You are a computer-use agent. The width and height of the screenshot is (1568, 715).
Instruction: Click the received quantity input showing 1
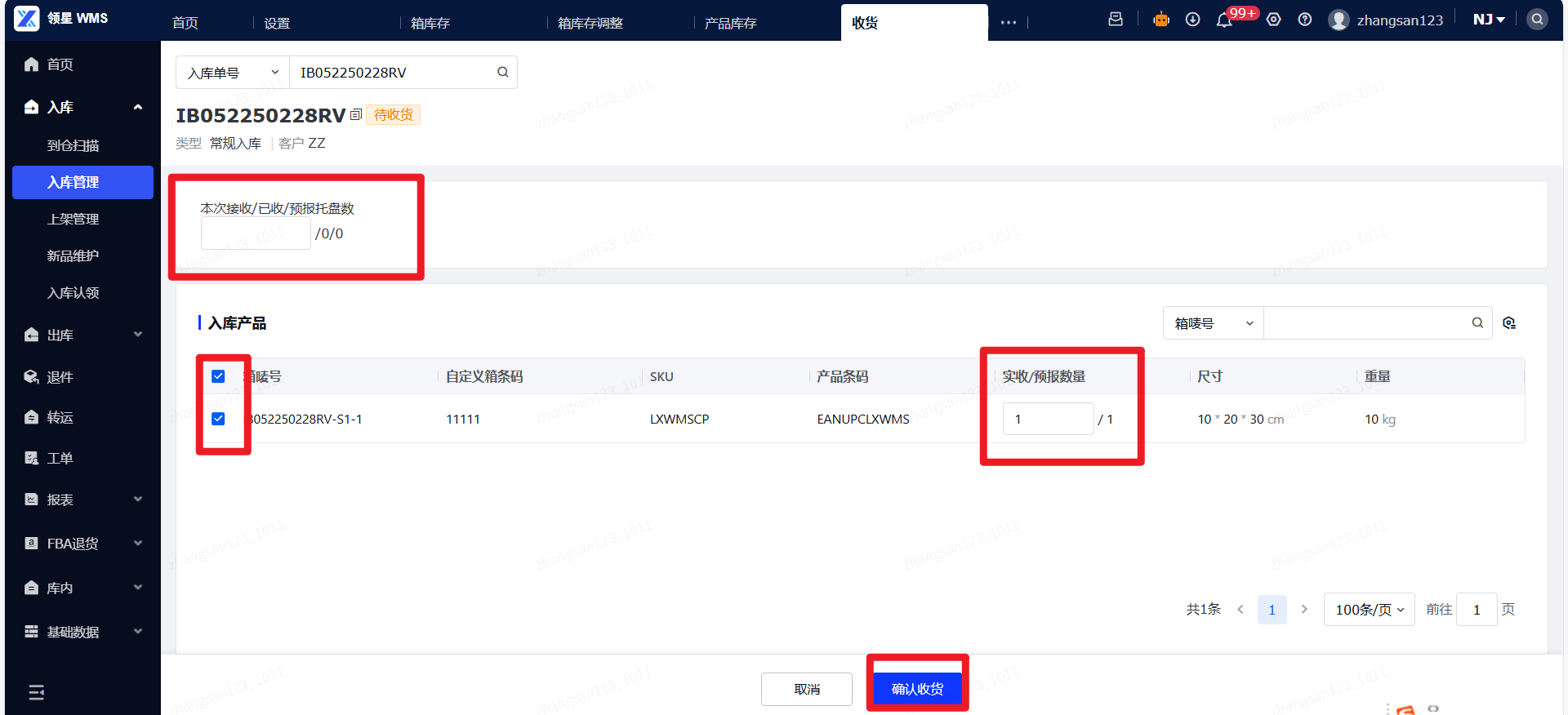click(1049, 419)
